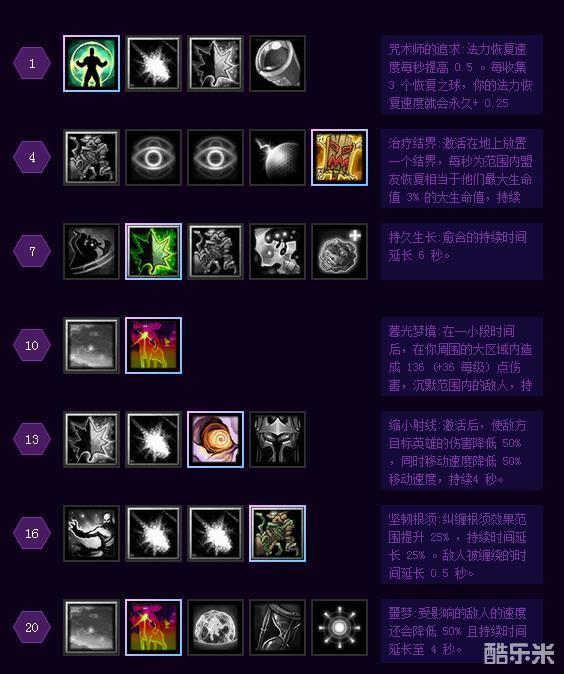The image size is (564, 674).
Task: Choose the colored Healing Ward totem talent
Action: [x=339, y=157]
